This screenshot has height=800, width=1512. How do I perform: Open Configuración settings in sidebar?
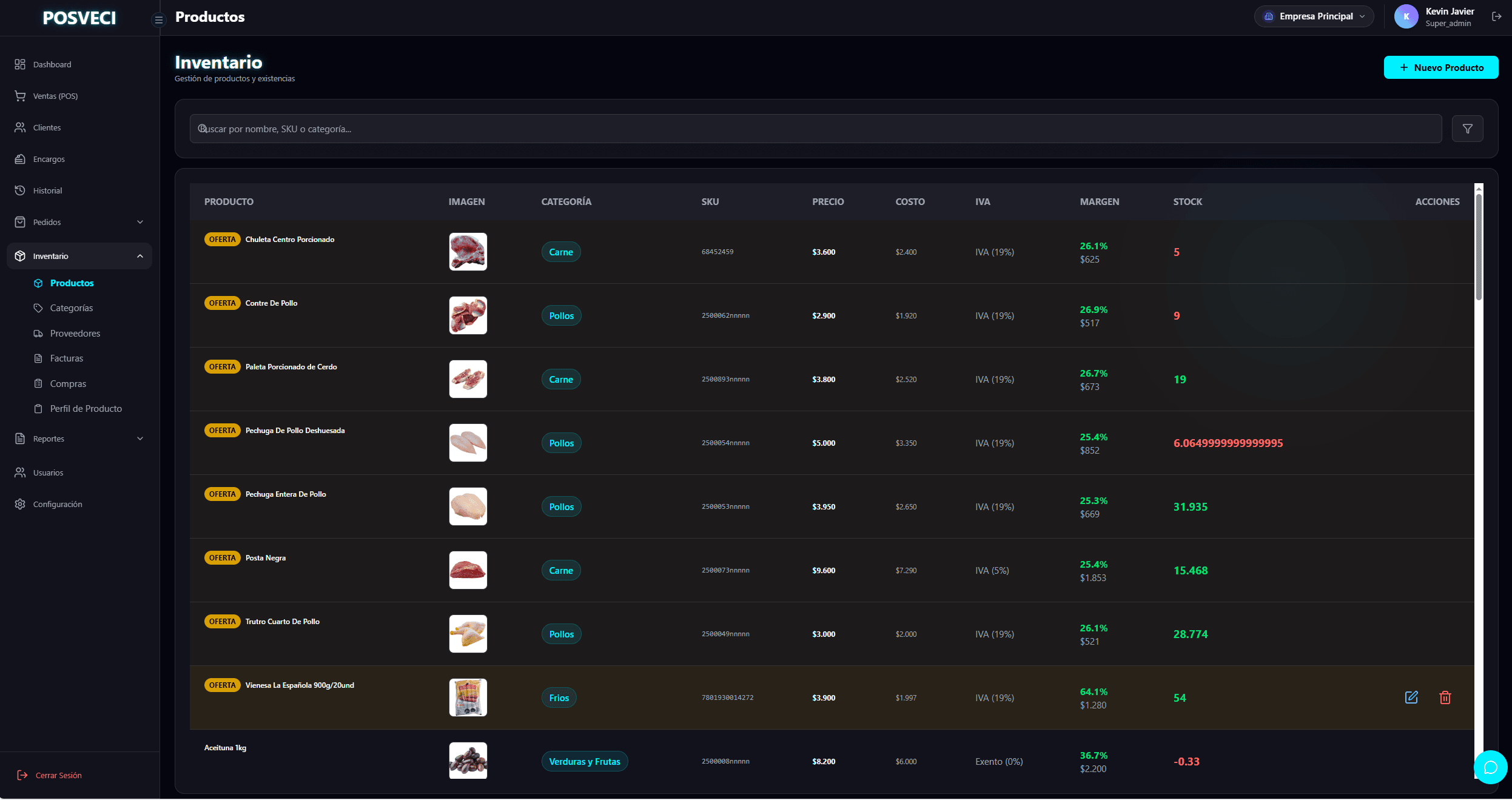(x=57, y=504)
